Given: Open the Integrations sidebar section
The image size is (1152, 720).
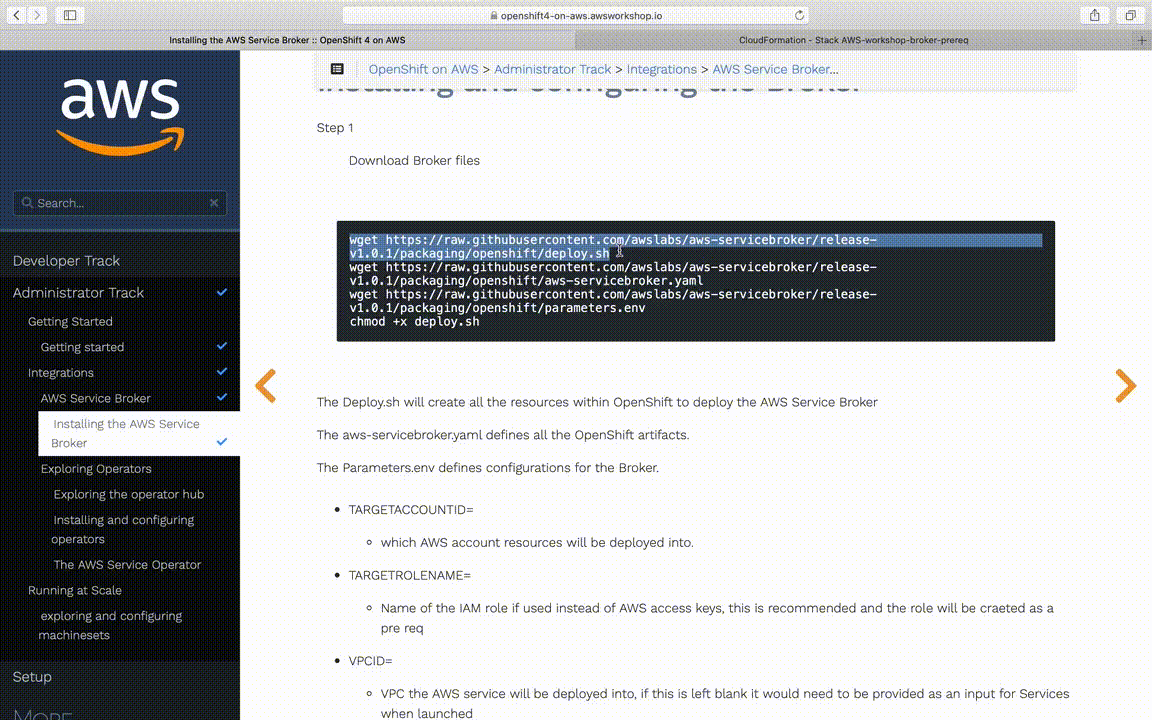Looking at the screenshot, I should (60, 372).
